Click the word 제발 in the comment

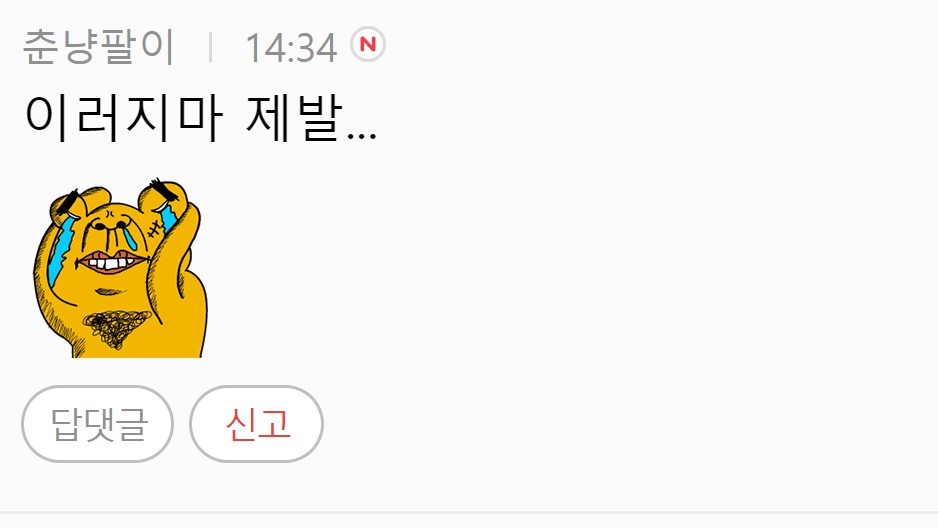[x=294, y=118]
